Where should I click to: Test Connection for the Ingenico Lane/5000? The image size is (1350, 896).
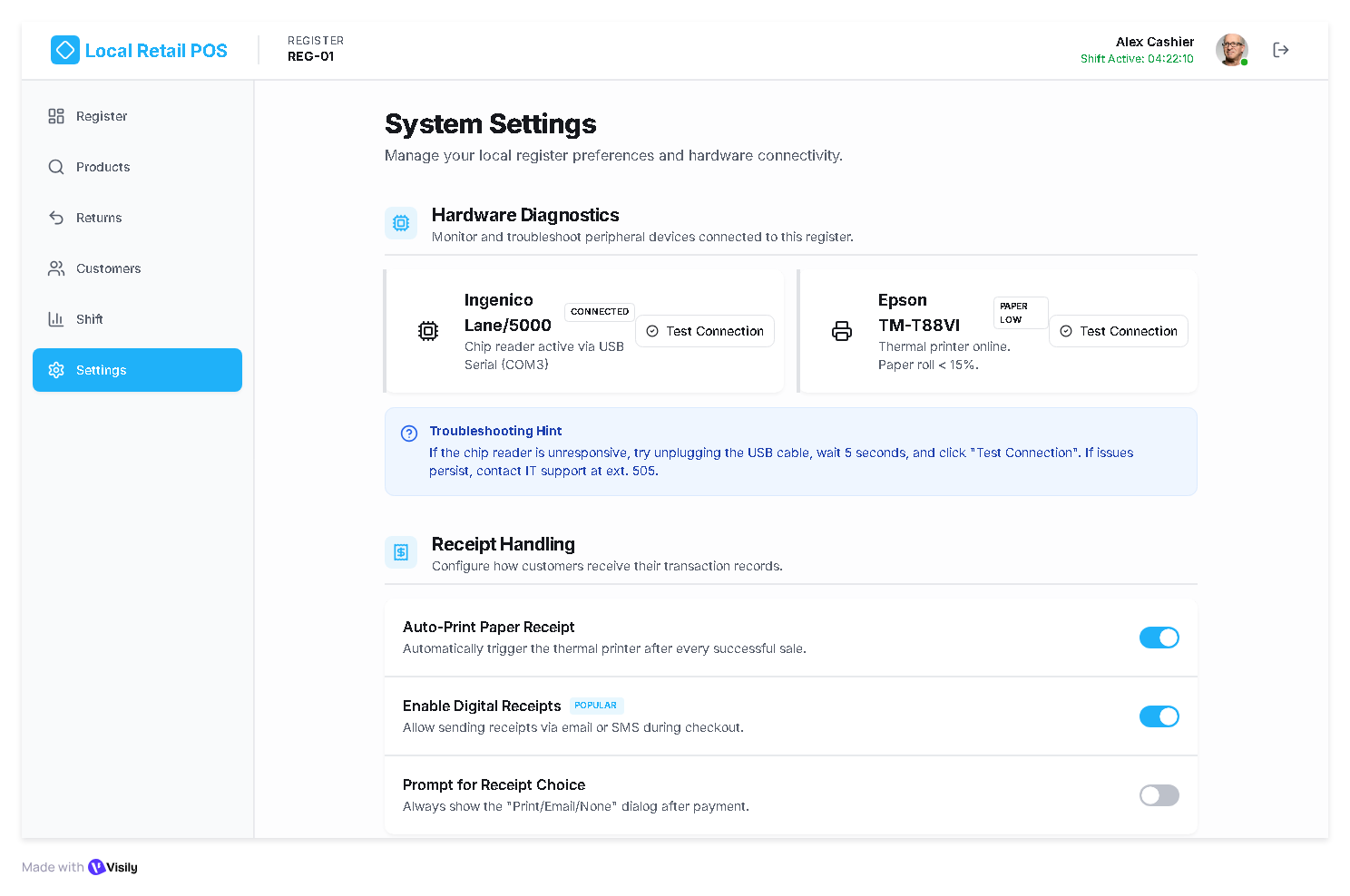(705, 331)
